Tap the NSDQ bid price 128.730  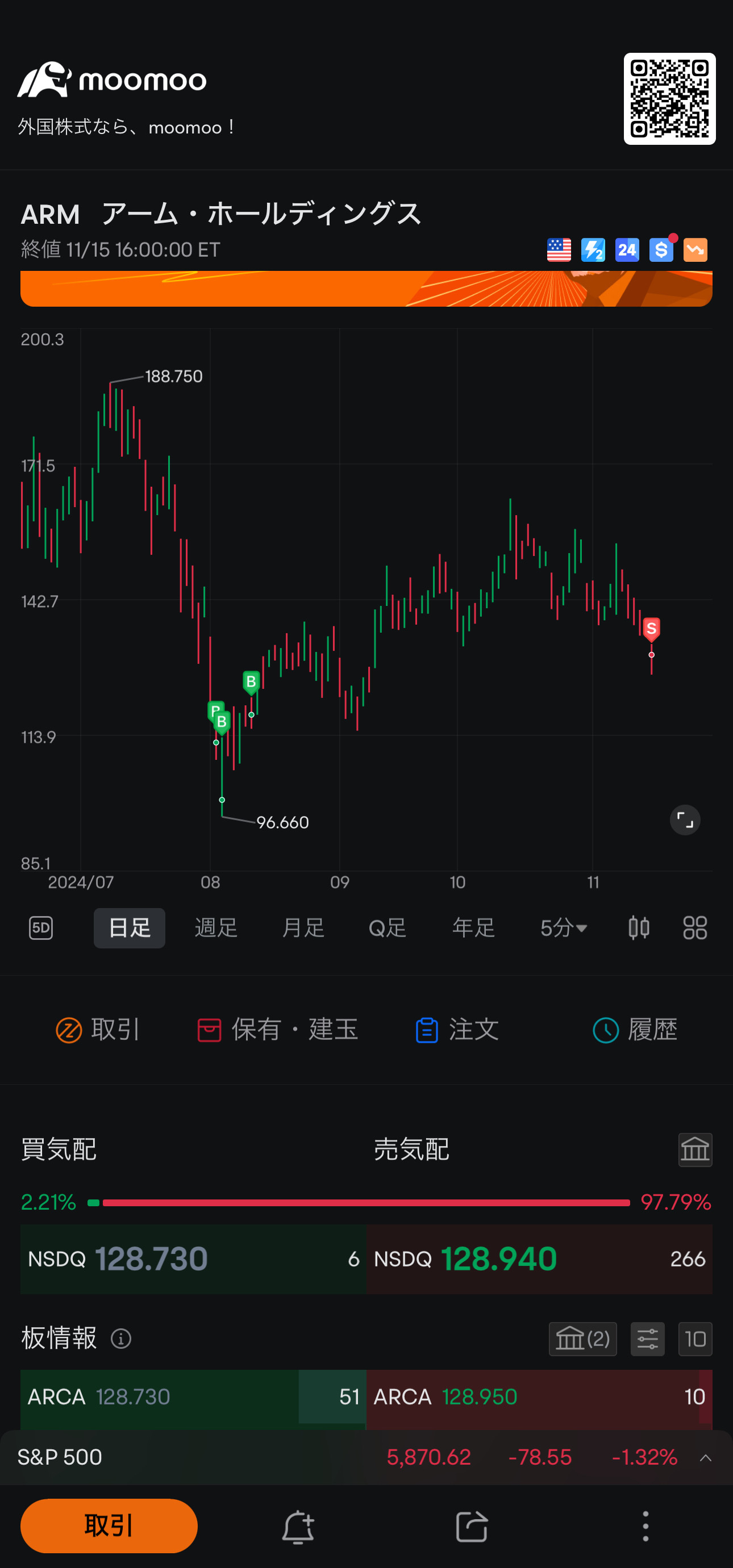click(151, 1259)
